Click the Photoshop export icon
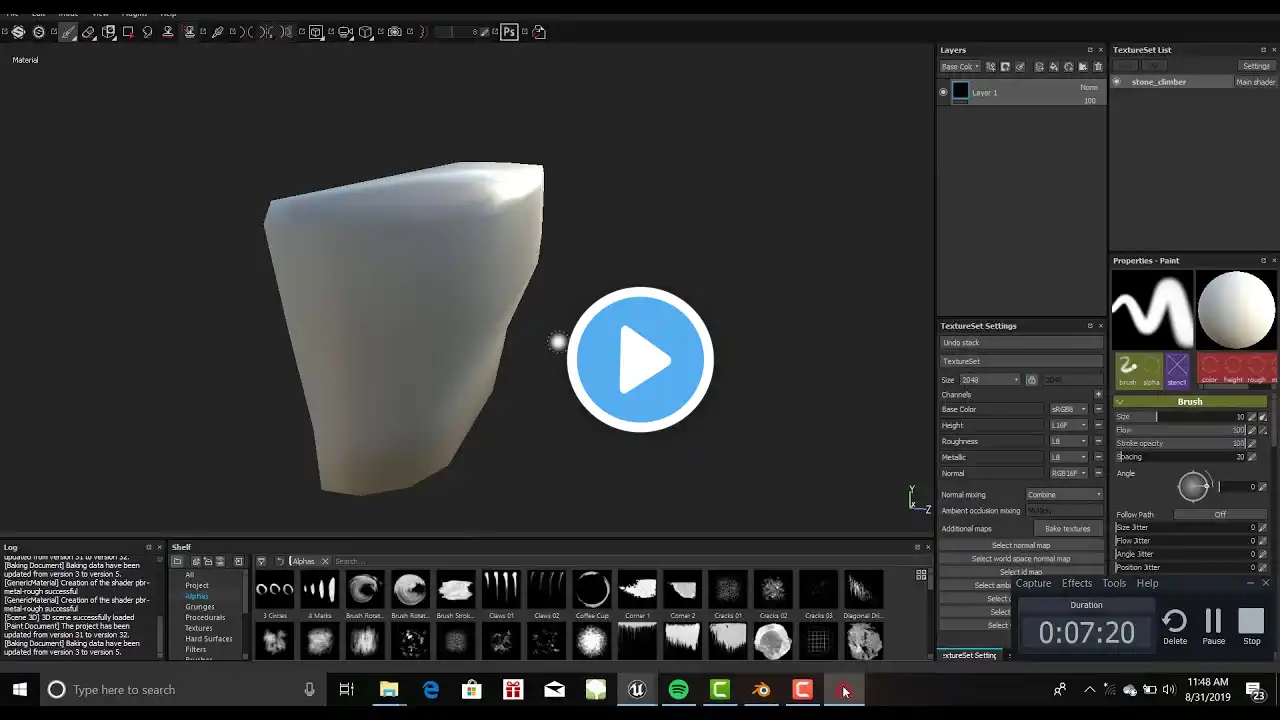 coord(509,32)
